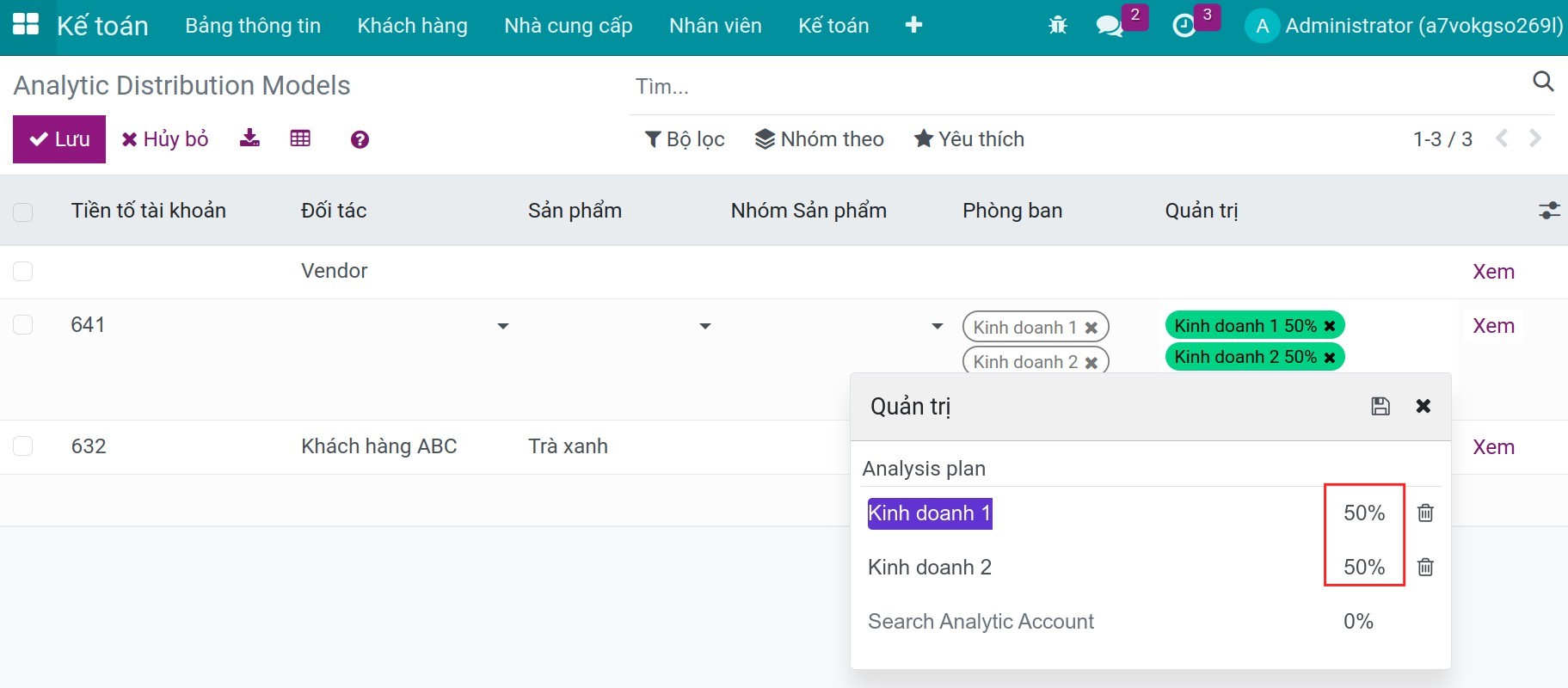The height and width of the screenshot is (688, 1568).
Task: Click the 1-3 / 3 pager counter
Action: click(1442, 139)
